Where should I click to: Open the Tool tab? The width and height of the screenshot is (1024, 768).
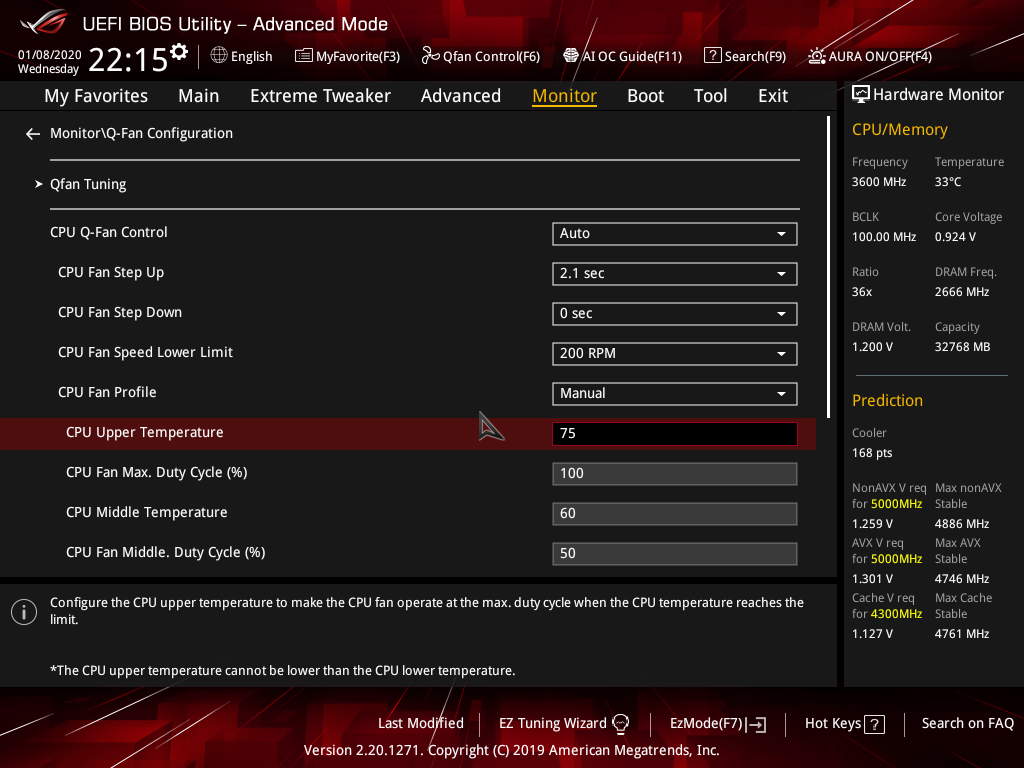(x=710, y=96)
